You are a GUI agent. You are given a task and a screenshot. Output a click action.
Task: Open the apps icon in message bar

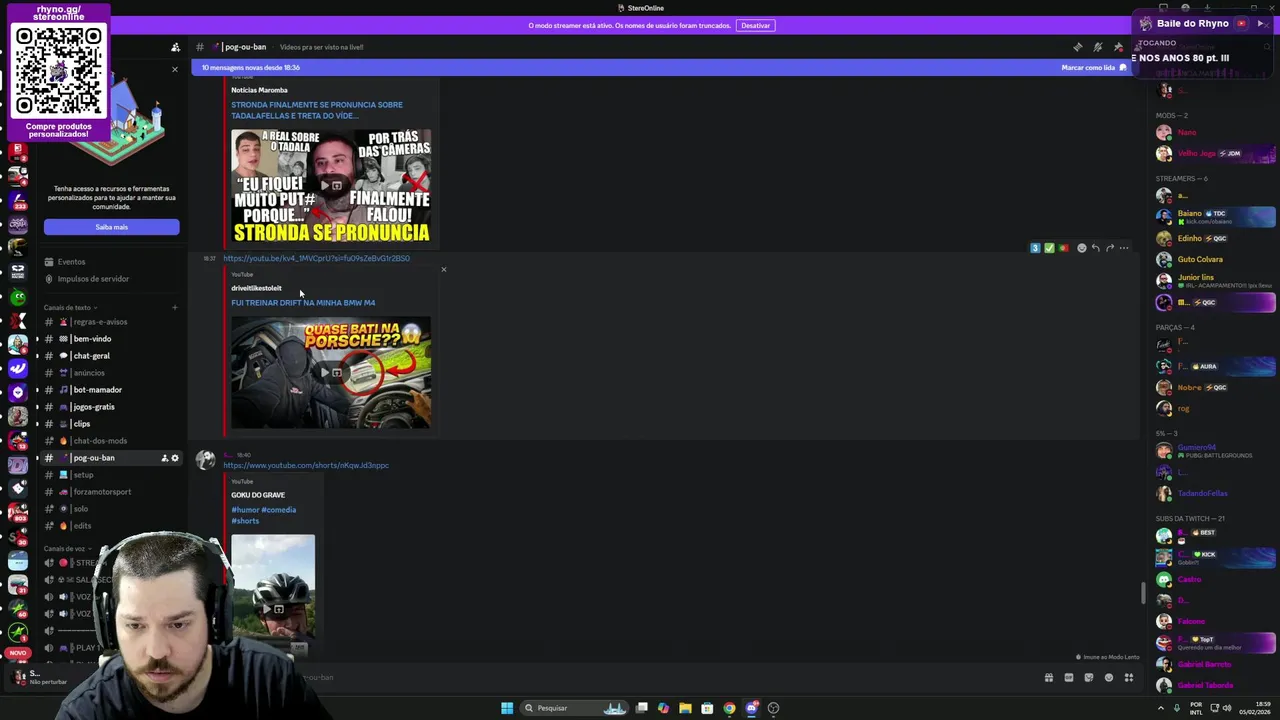tap(1128, 678)
